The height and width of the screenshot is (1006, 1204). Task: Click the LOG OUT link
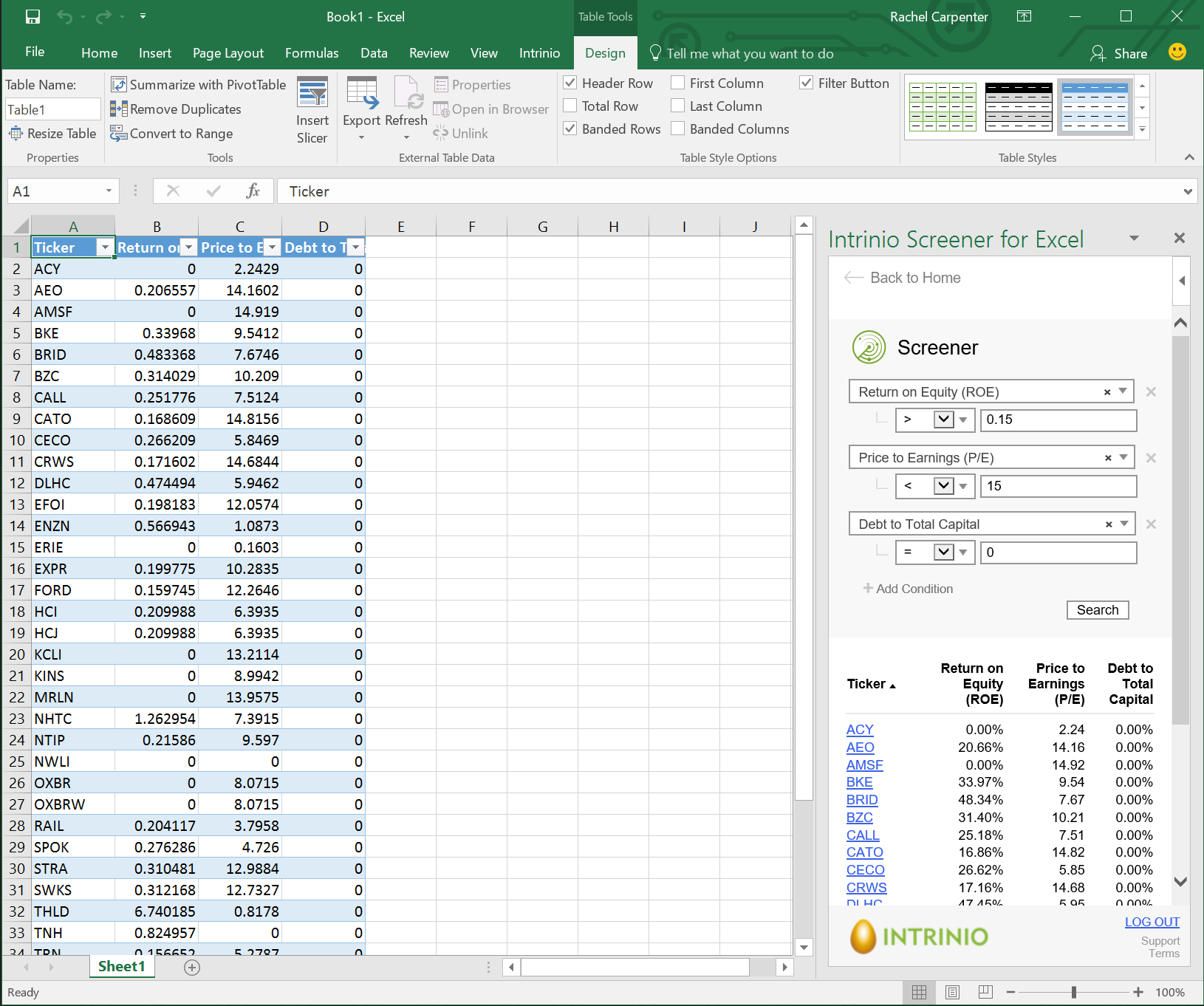point(1152,922)
